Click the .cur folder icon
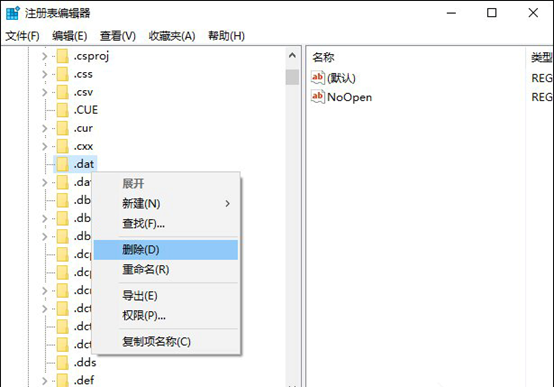The height and width of the screenshot is (387, 554). [x=63, y=128]
